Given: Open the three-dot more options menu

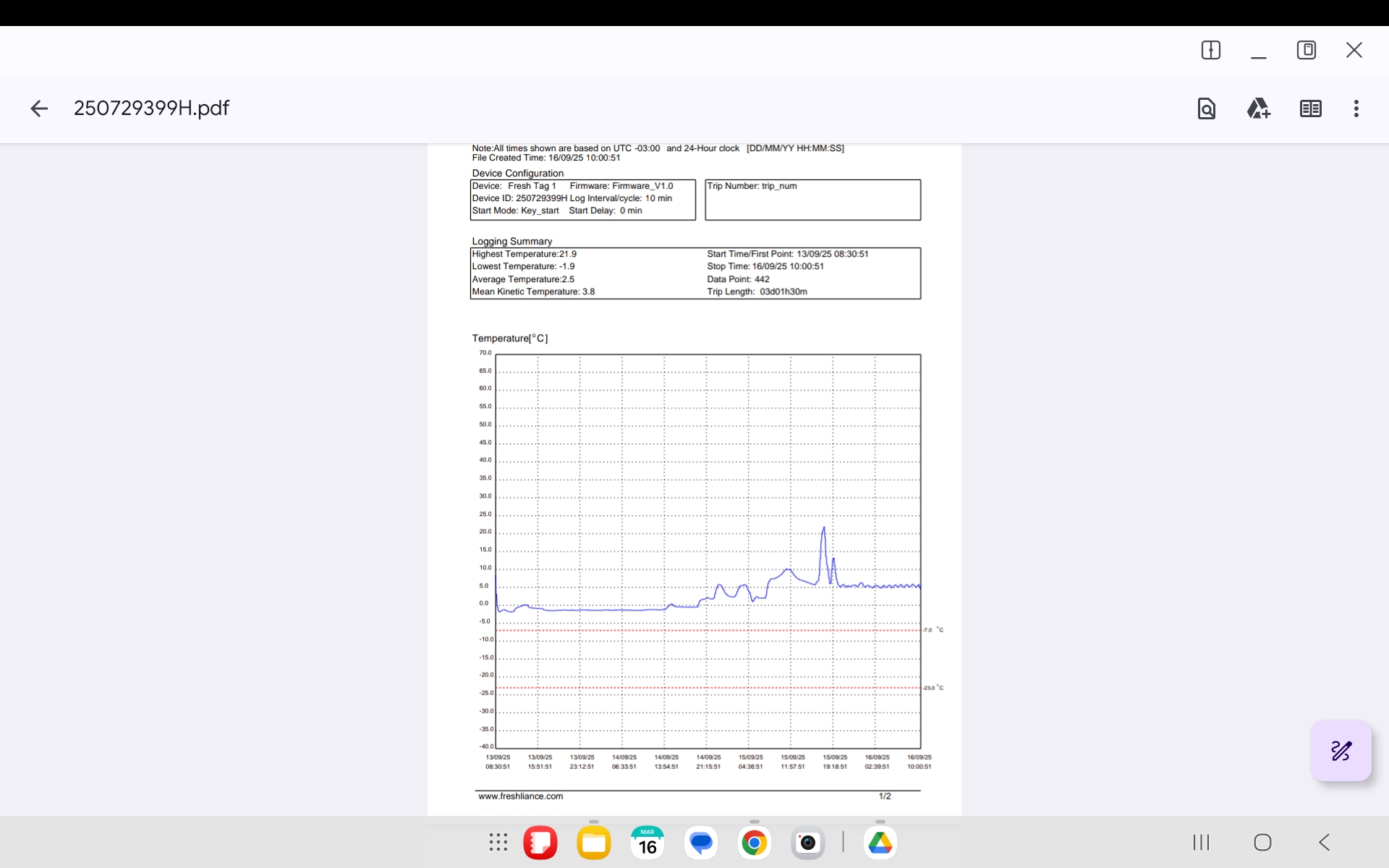Looking at the screenshot, I should (x=1356, y=109).
